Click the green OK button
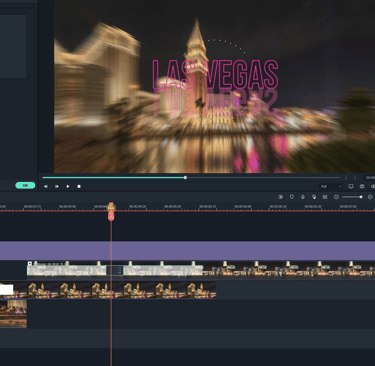The width and height of the screenshot is (375, 366). (x=25, y=185)
